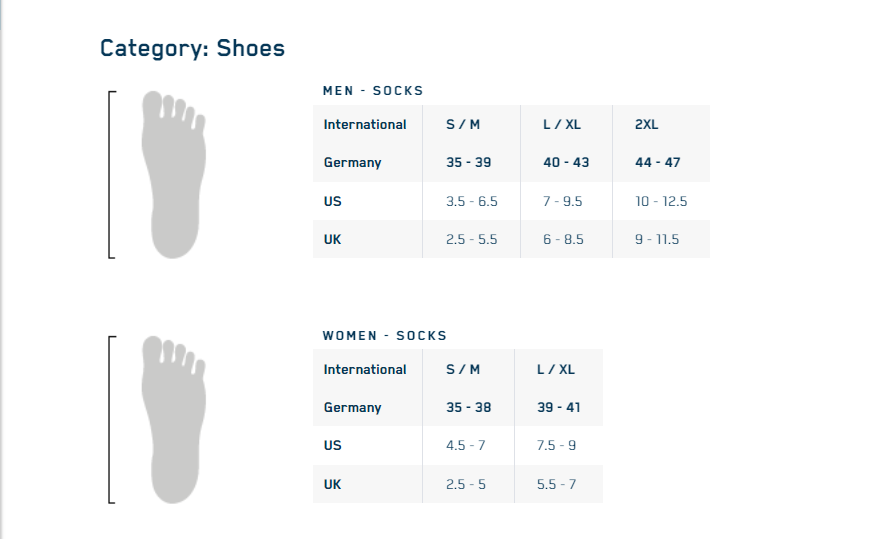Select the "MEN - SOCKS" table title
The height and width of the screenshot is (539, 888).
pos(373,91)
